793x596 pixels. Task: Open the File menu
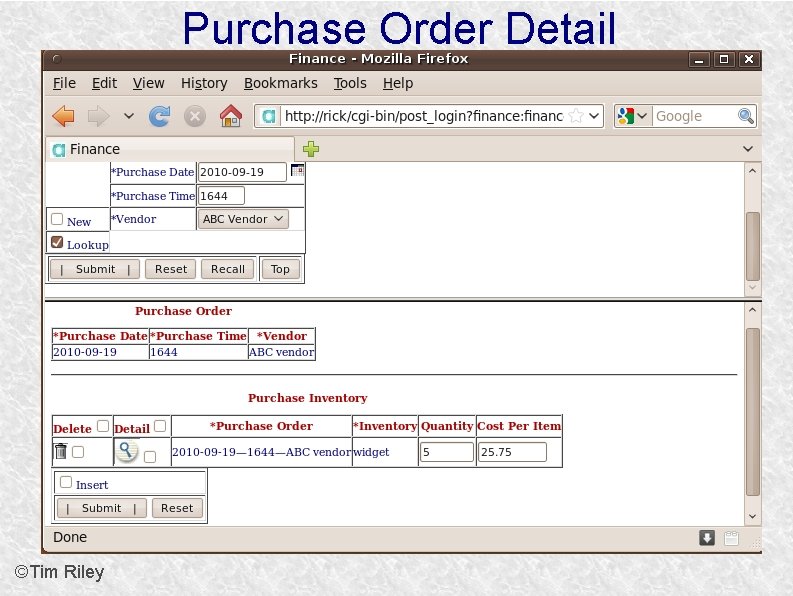(64, 83)
